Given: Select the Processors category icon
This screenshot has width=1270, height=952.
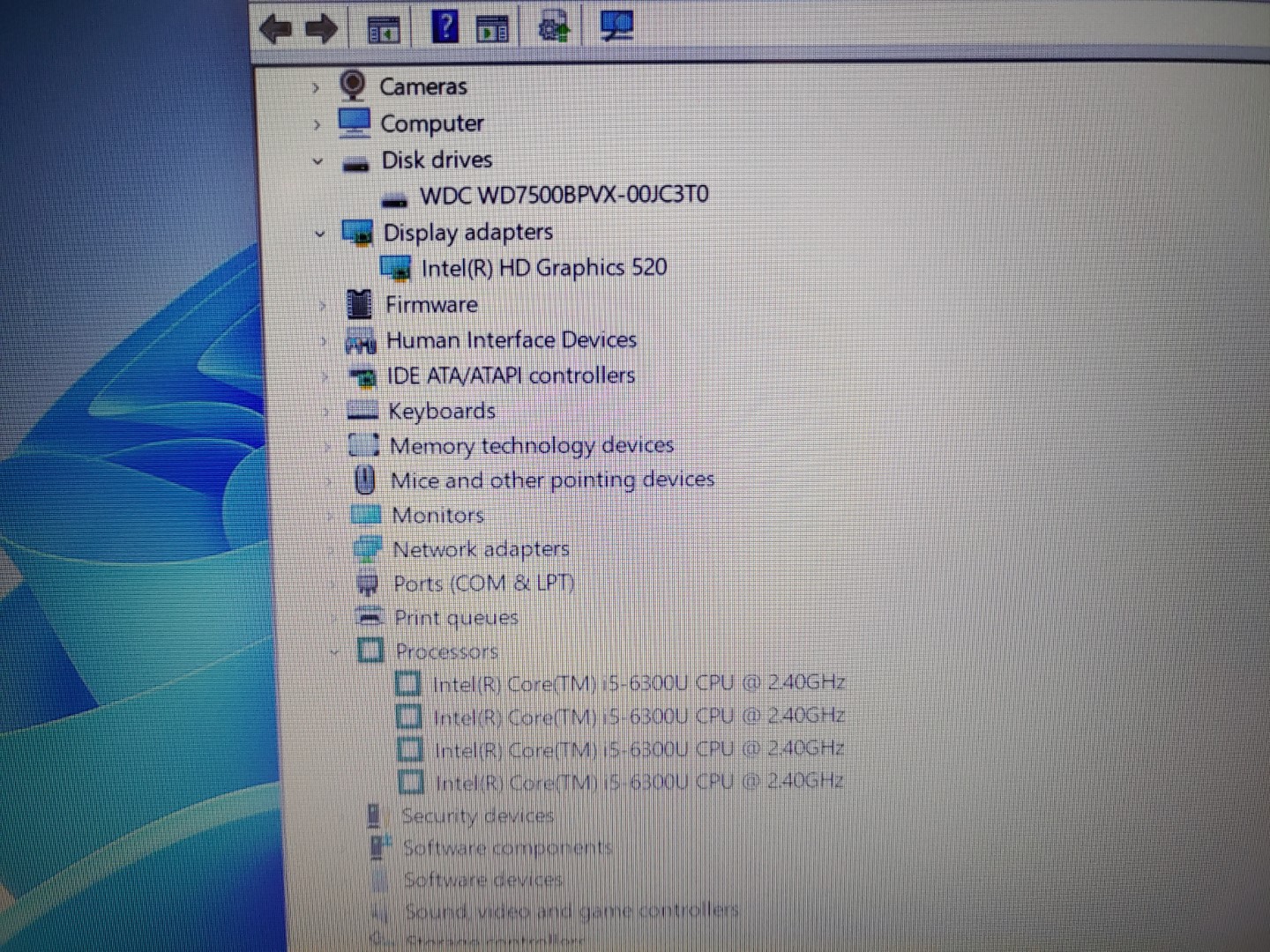Looking at the screenshot, I should pyautogui.click(x=370, y=651).
